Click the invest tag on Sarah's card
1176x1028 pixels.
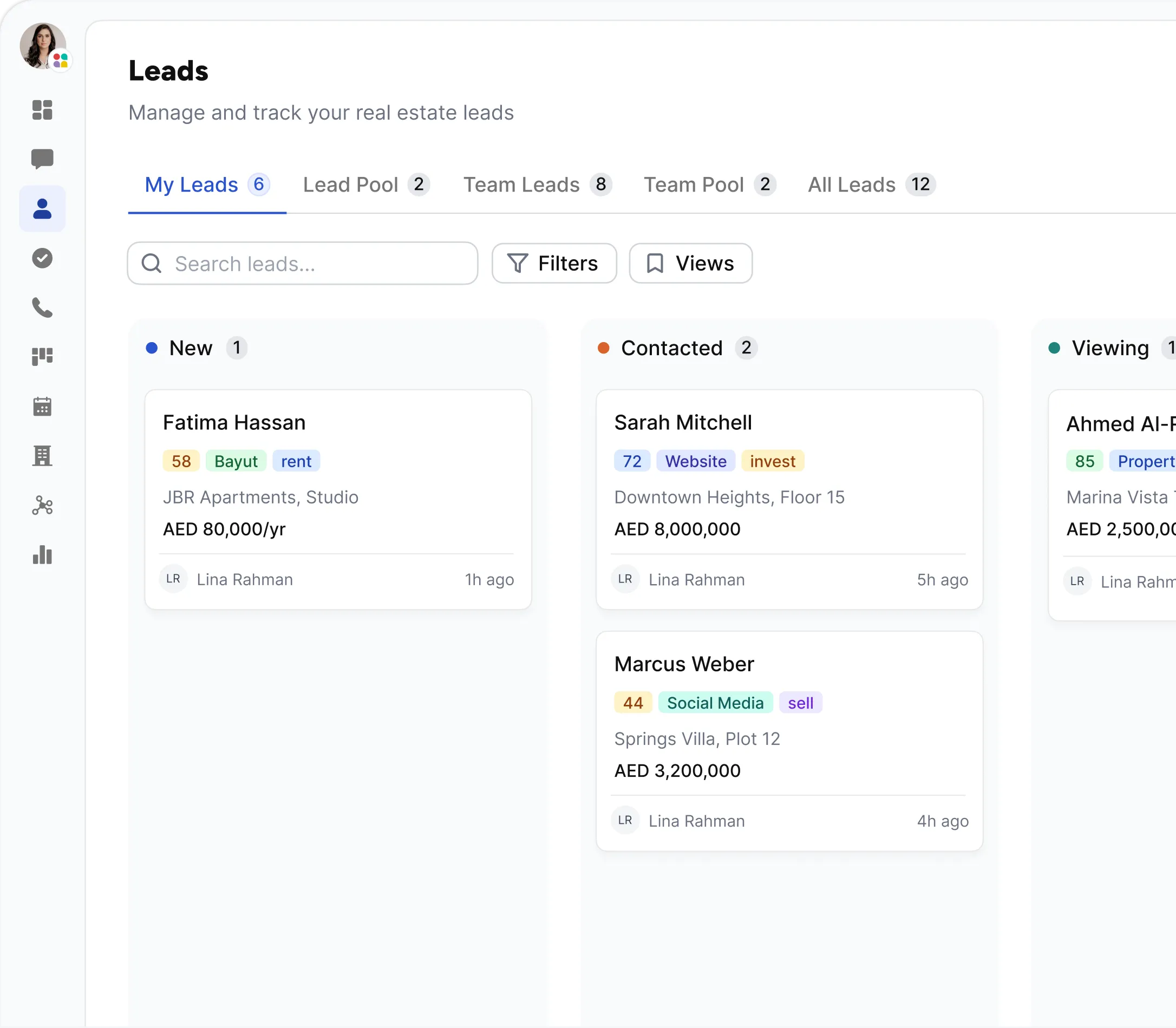[773, 461]
